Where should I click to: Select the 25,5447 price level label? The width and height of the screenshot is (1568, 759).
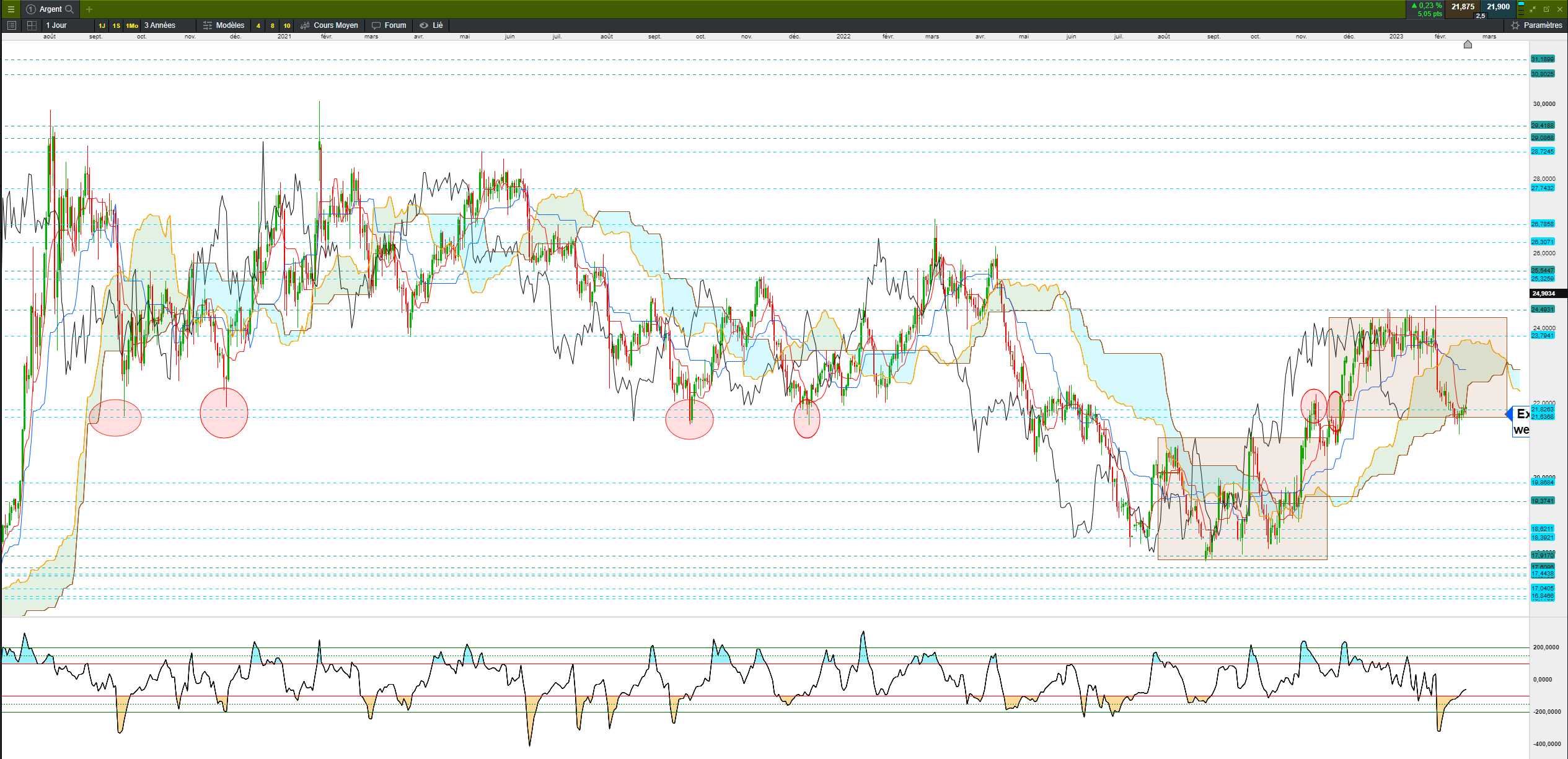[1543, 271]
